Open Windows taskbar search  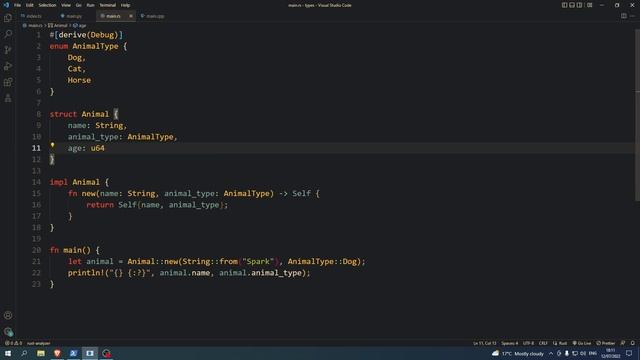click(24, 353)
